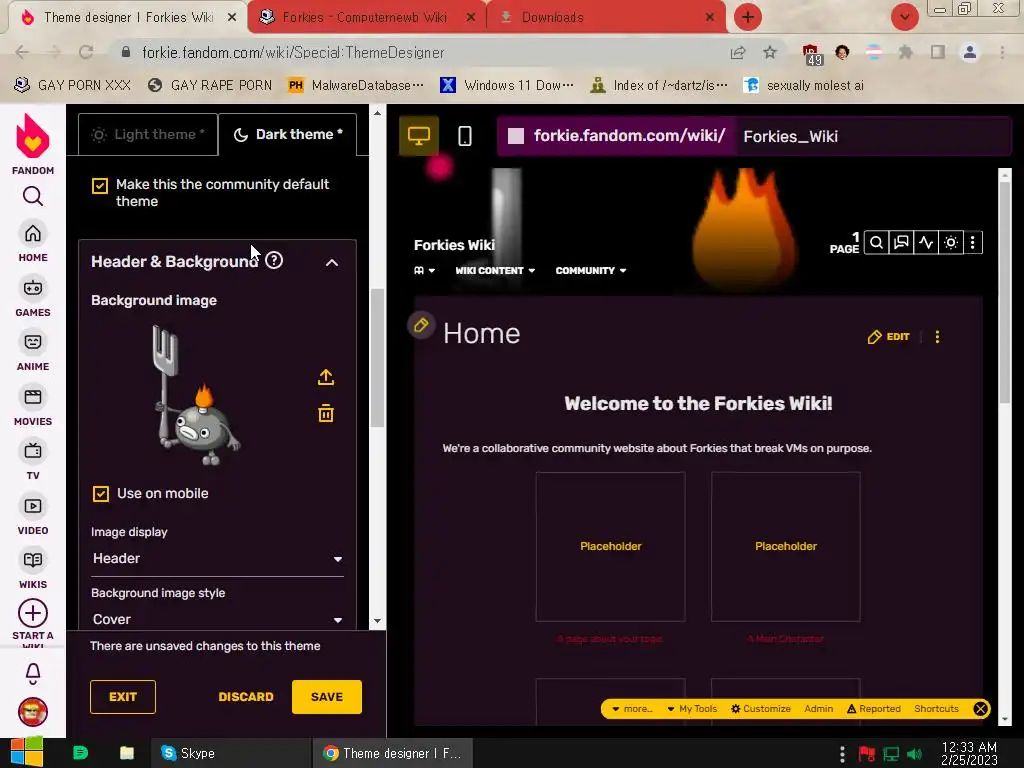Open the Fandom search magnifier
The height and width of the screenshot is (768, 1024).
coord(33,196)
